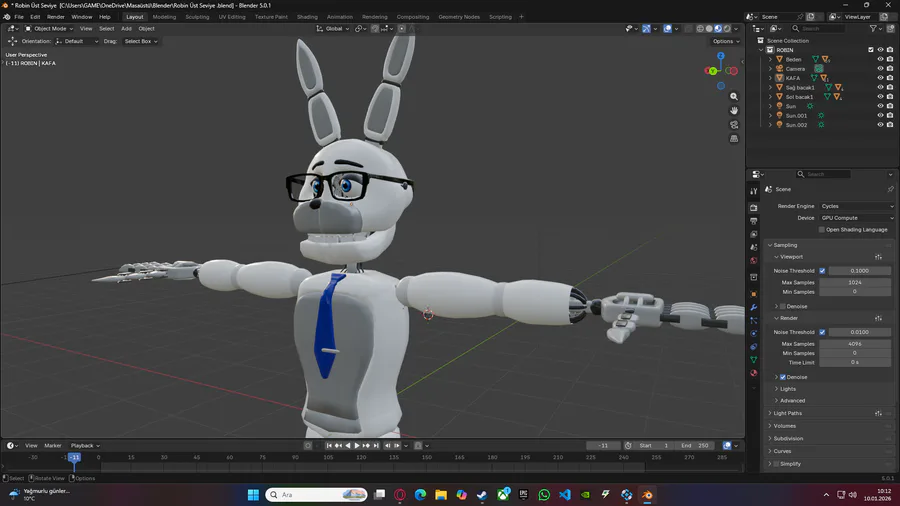Screen dimensions: 900x506
Task: Open Windows Start menu
Action: tap(253, 495)
